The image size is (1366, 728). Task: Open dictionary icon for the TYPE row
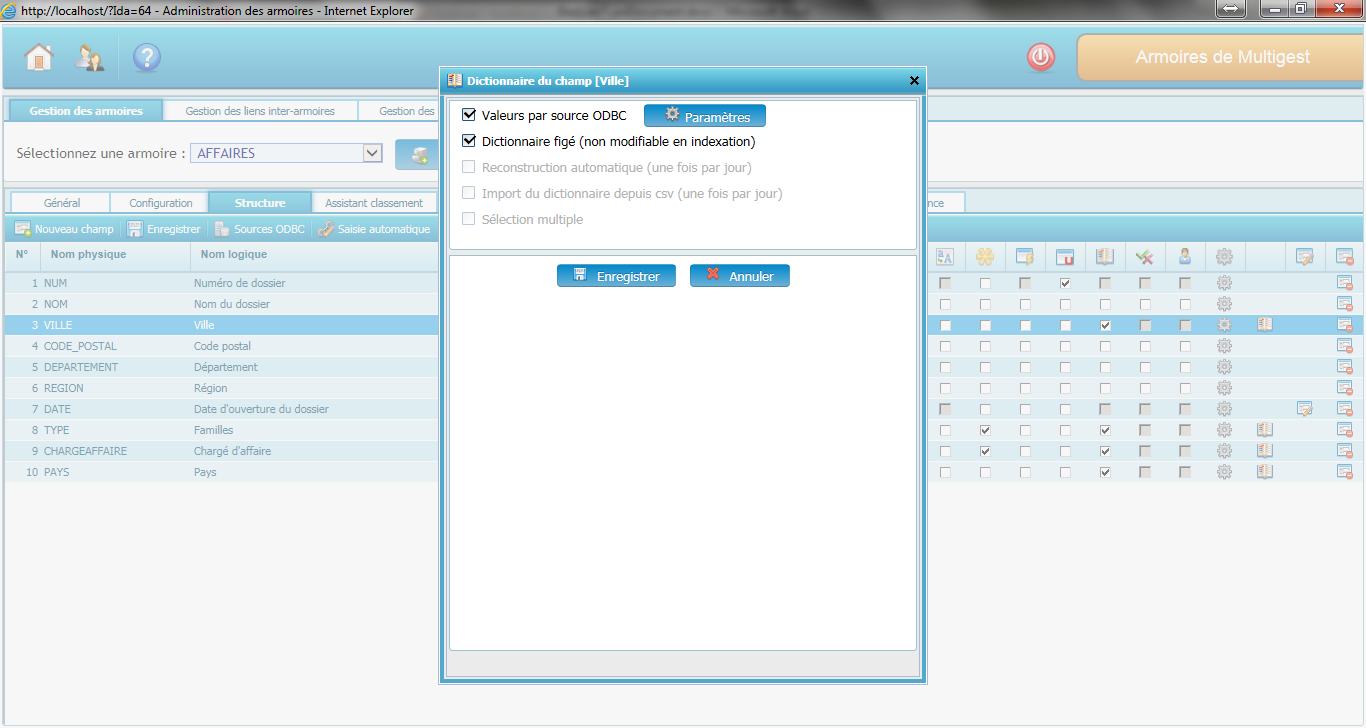pos(1265,430)
